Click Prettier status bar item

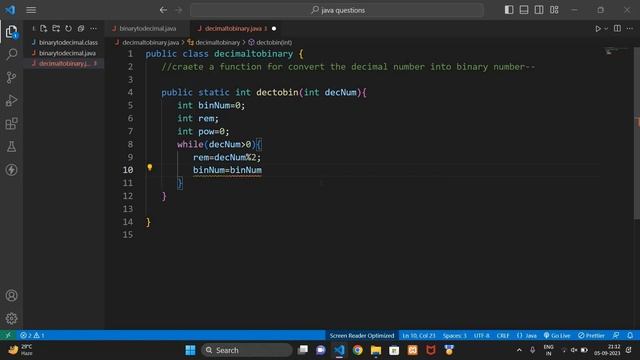tap(591, 336)
